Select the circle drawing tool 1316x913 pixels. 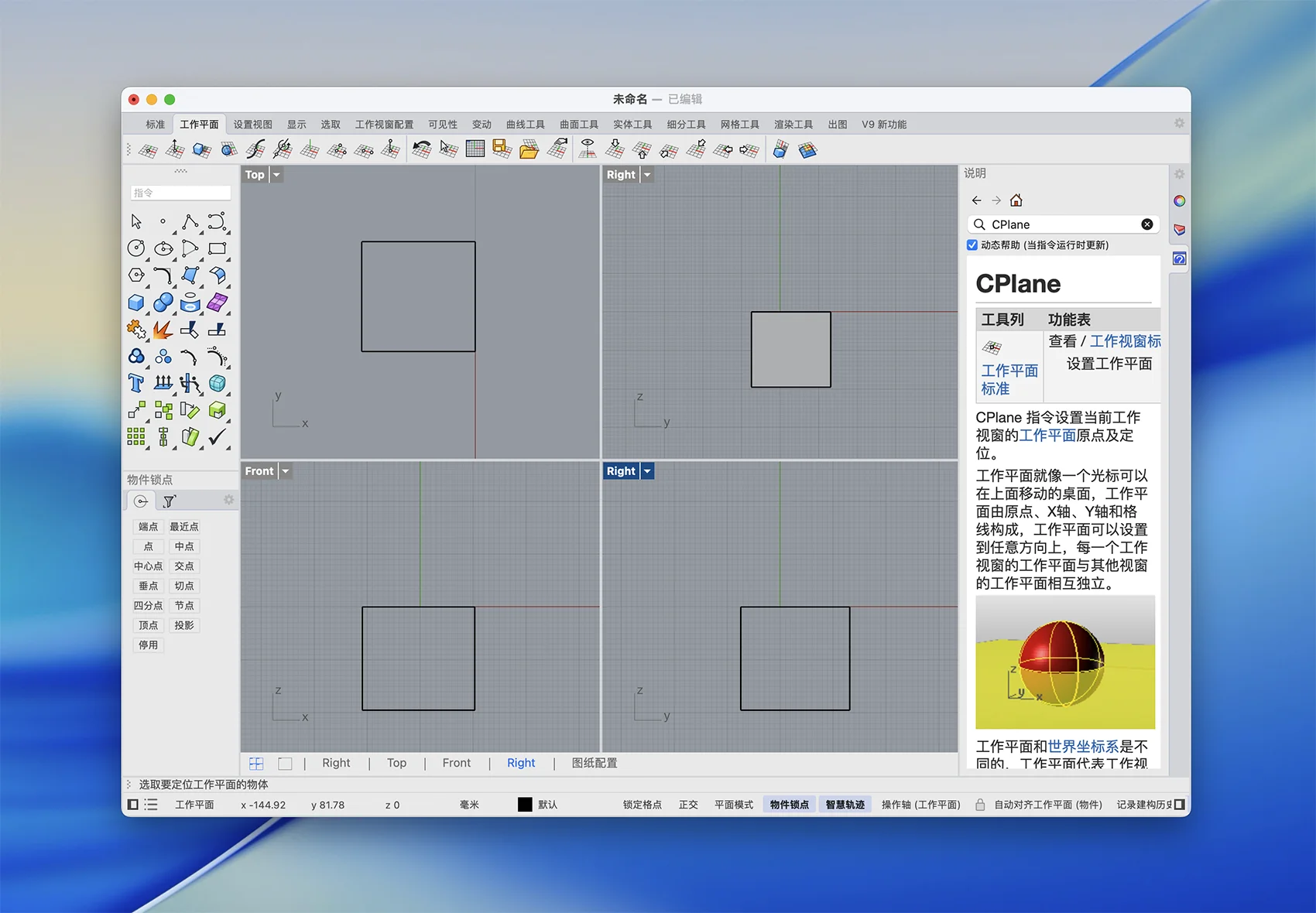coord(136,248)
